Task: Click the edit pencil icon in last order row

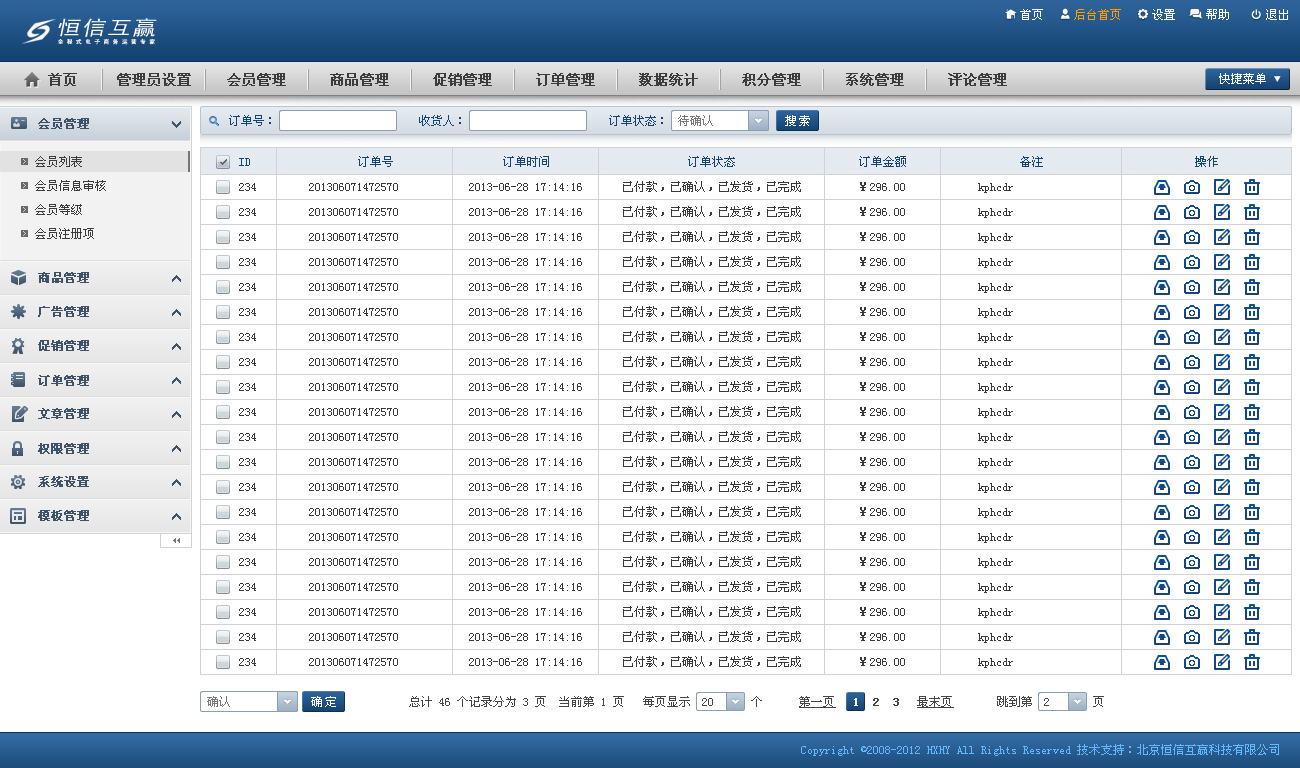Action: (1222, 662)
